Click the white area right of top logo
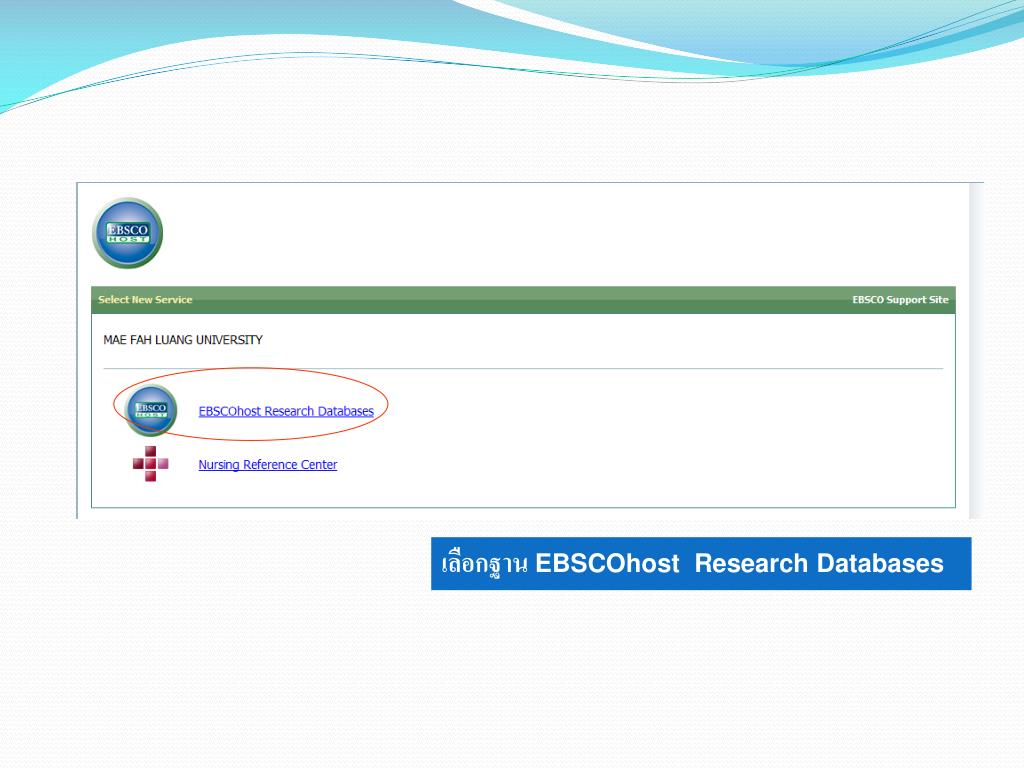The width and height of the screenshot is (1024, 768). [x=550, y=233]
